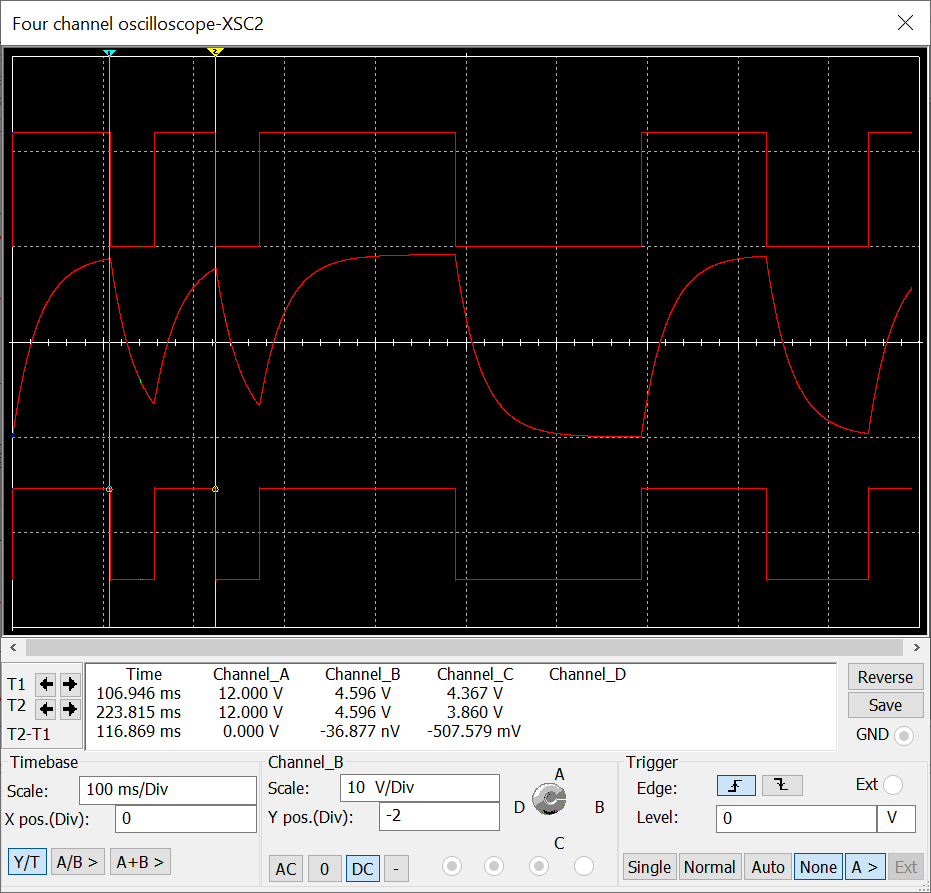The image size is (931, 893).
Task: Select falling edge trigger icon
Action: [782, 786]
